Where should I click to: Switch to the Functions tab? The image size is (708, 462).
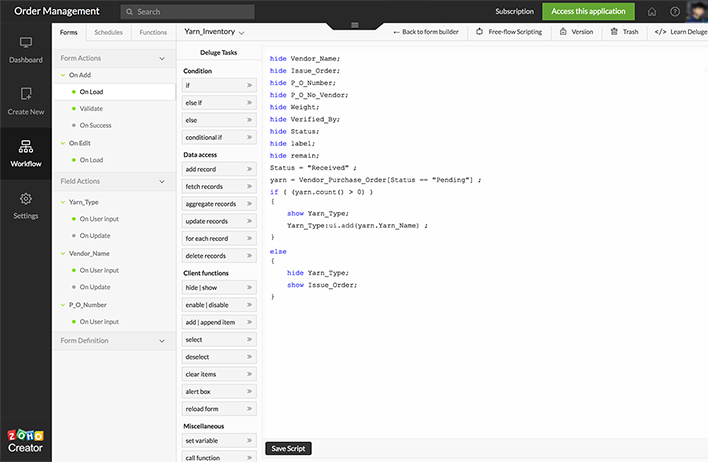tap(153, 32)
